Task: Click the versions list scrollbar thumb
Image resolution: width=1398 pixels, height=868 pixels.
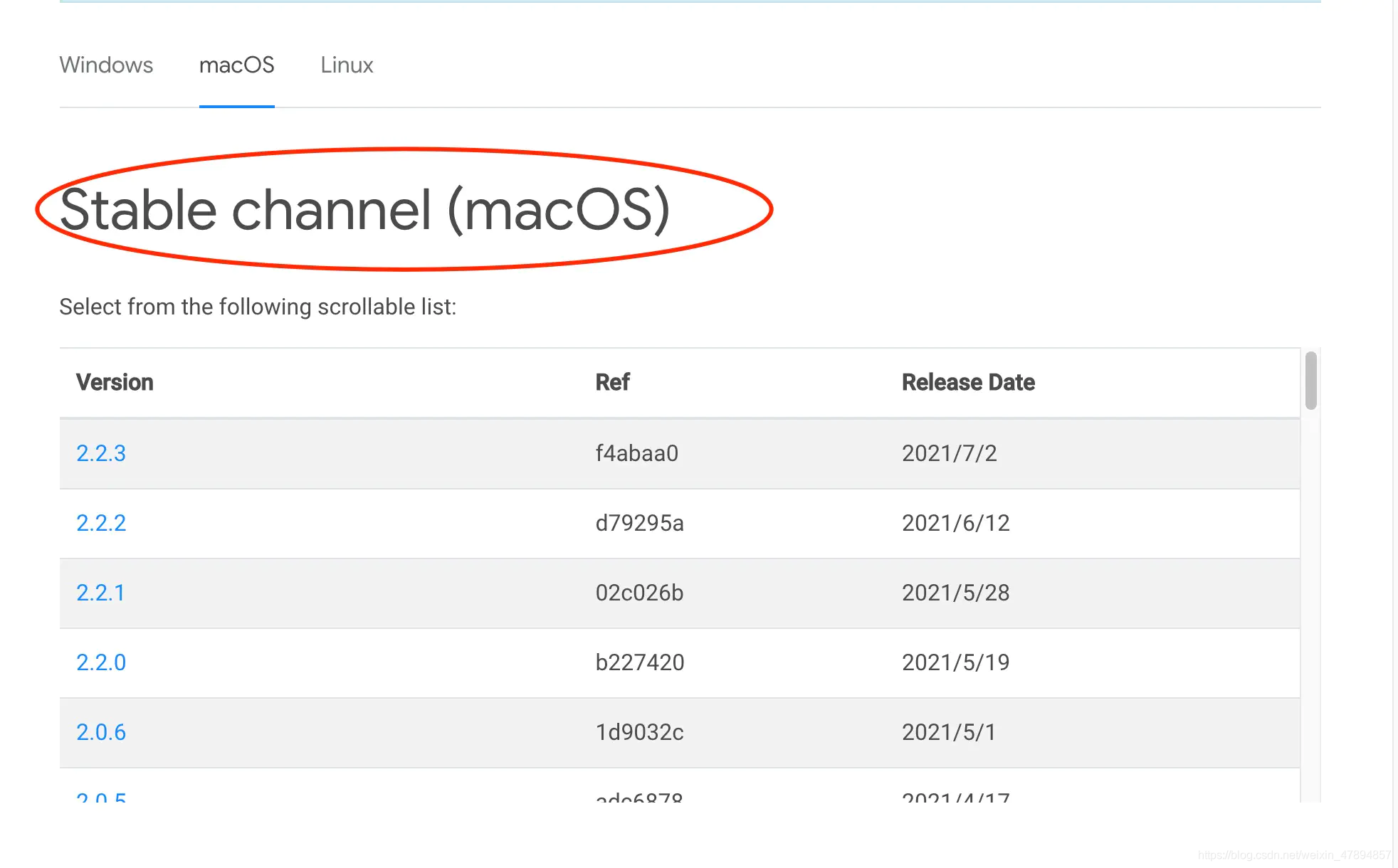Action: (1310, 381)
